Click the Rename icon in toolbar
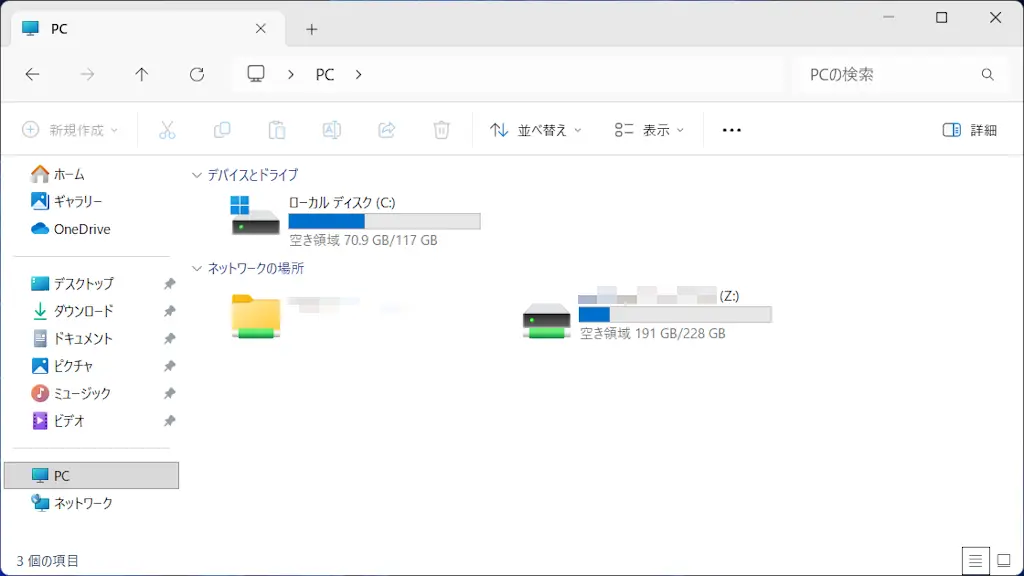Image resolution: width=1024 pixels, height=576 pixels. point(332,130)
